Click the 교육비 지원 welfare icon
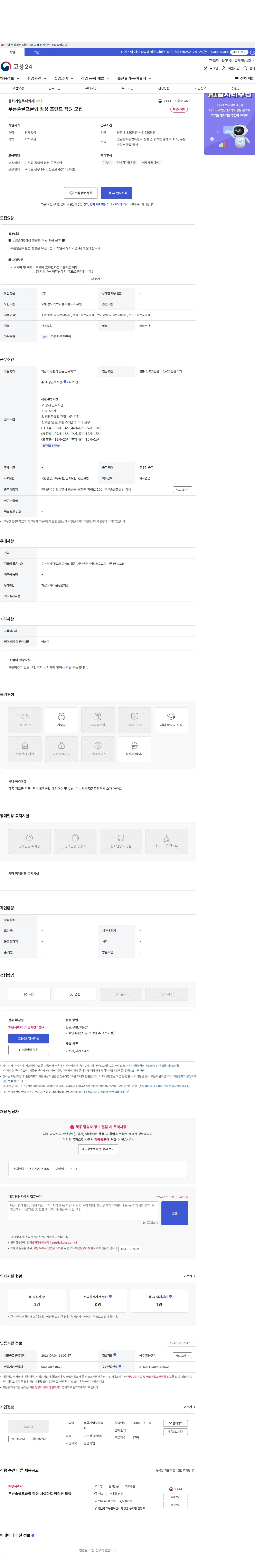This screenshot has height=1568, width=255. pos(134,720)
